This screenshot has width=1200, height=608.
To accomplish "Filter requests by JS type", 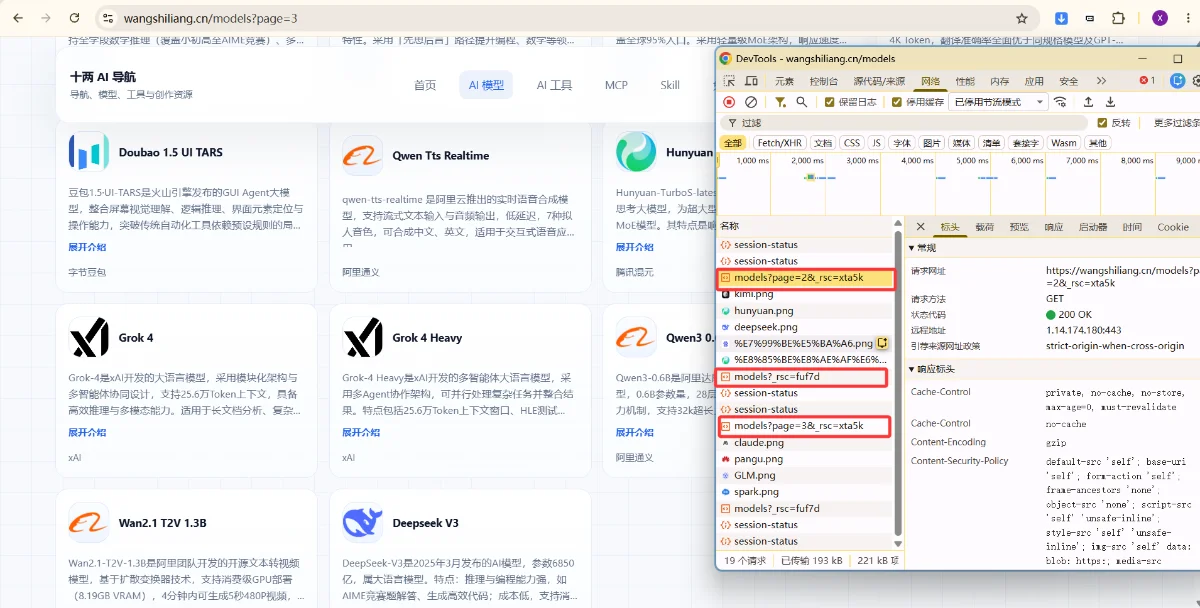I will click(876, 143).
